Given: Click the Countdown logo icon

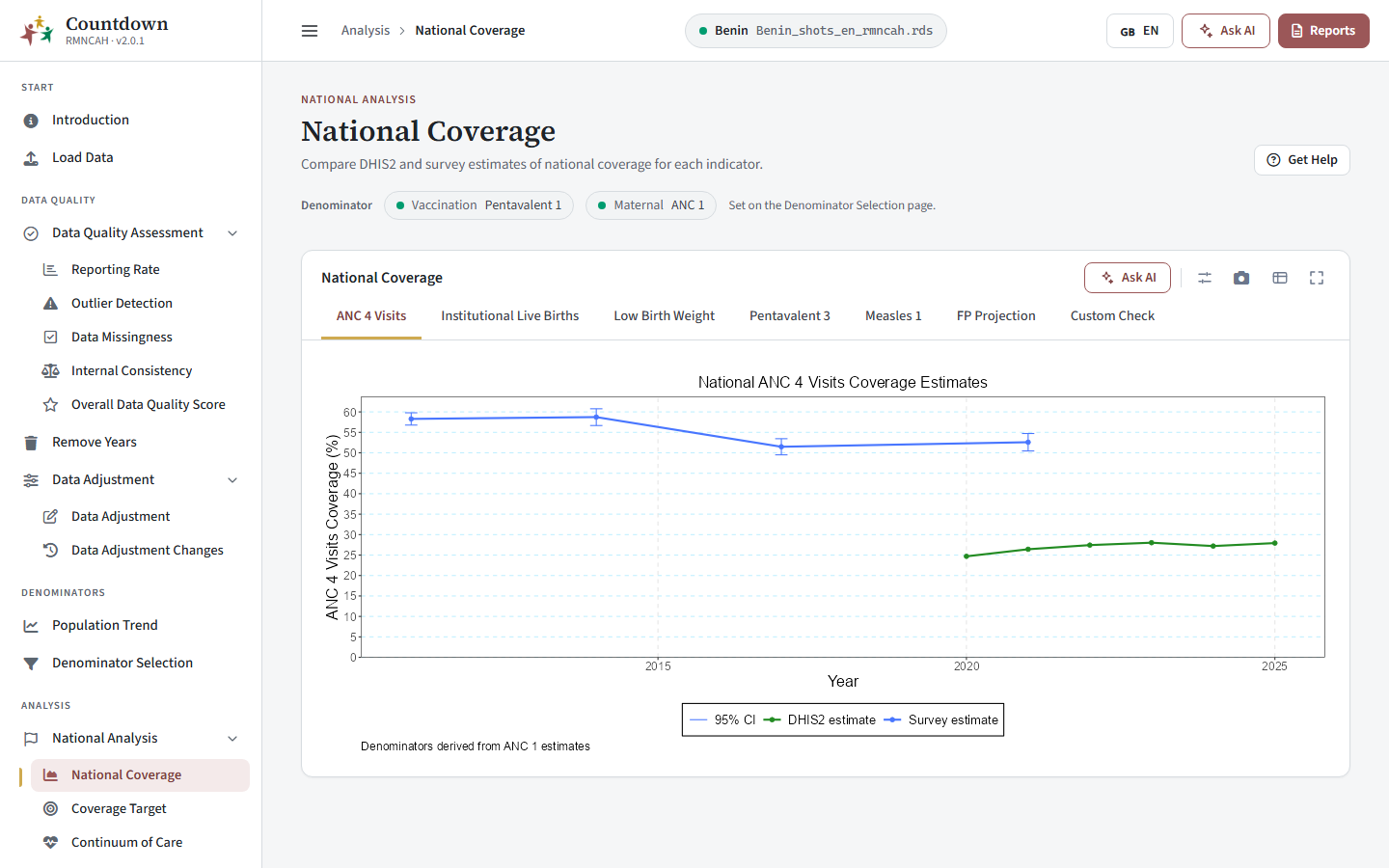Looking at the screenshot, I should (x=37, y=31).
